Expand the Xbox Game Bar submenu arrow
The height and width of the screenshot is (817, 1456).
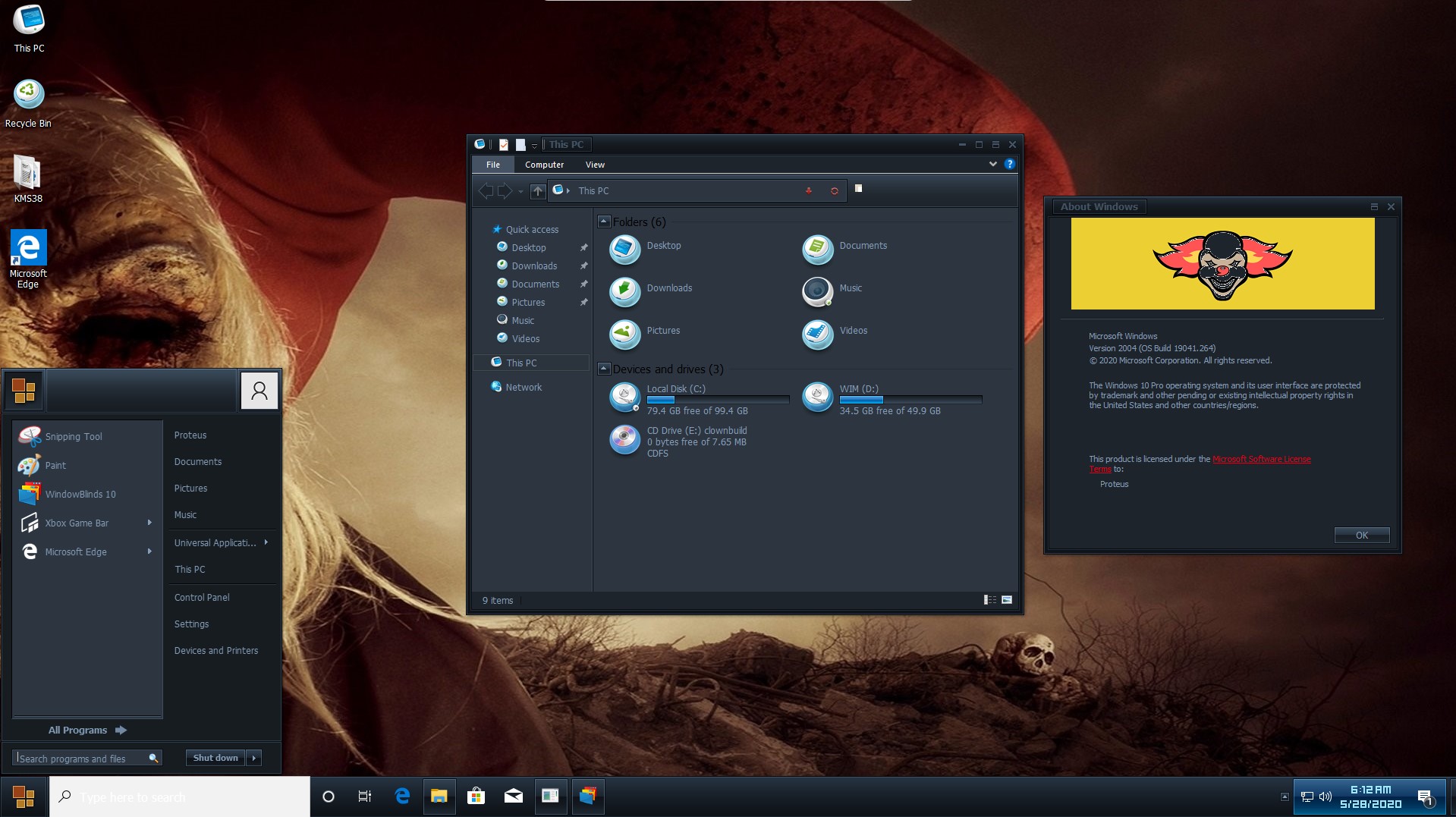tap(149, 523)
